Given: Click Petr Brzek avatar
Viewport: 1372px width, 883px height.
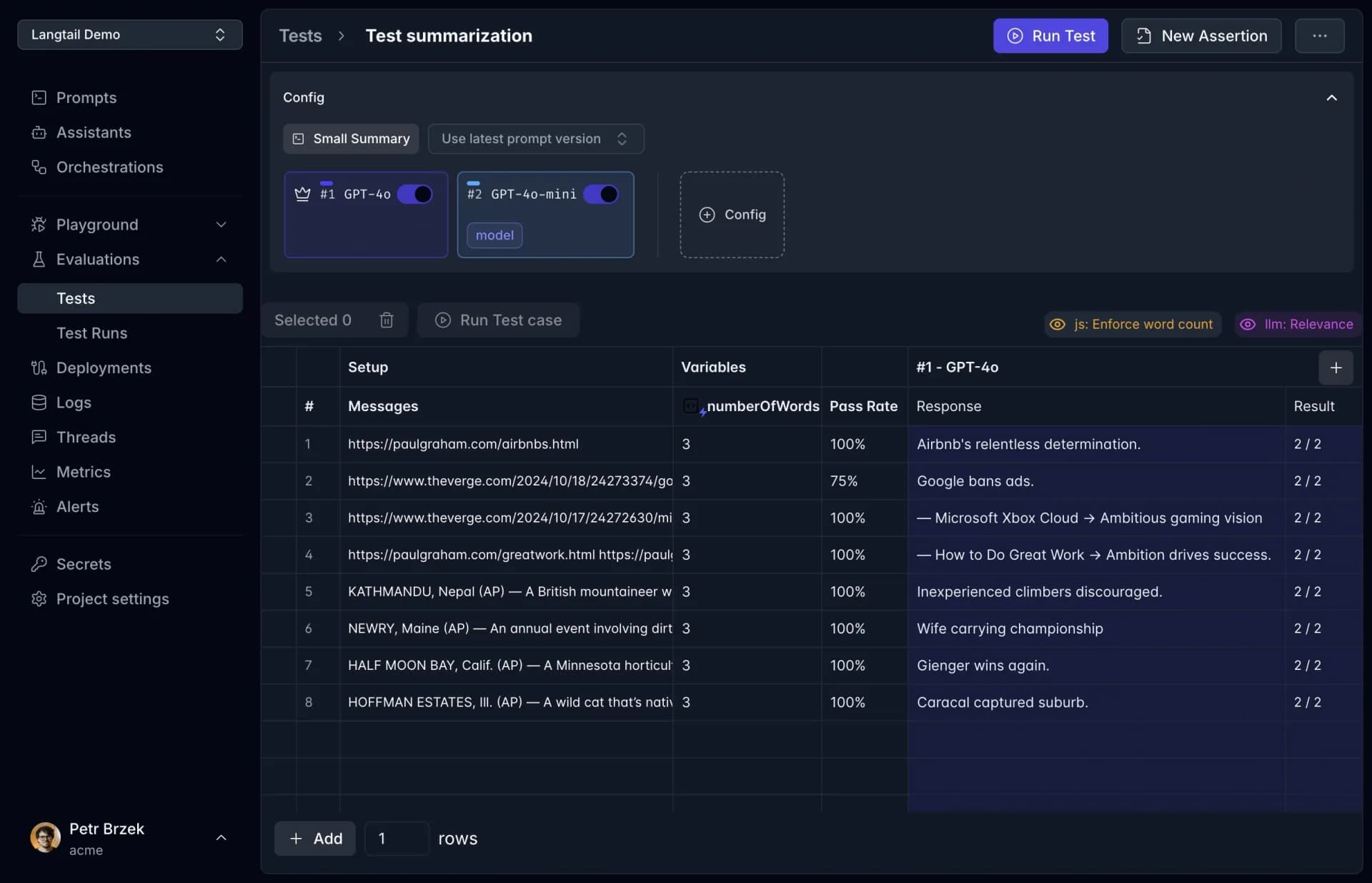Looking at the screenshot, I should click(x=45, y=838).
